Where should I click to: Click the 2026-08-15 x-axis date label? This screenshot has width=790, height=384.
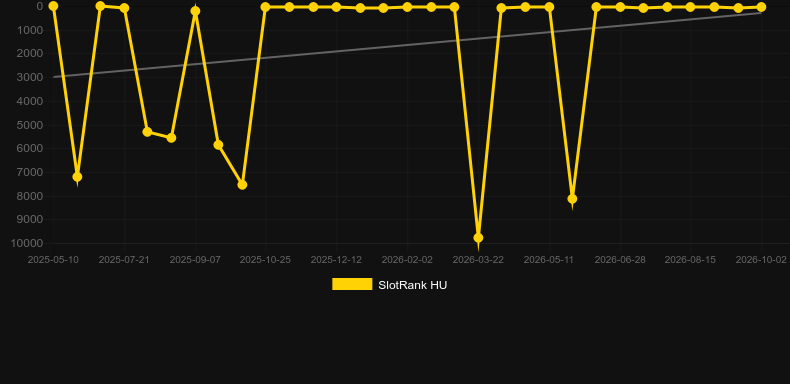point(690,260)
